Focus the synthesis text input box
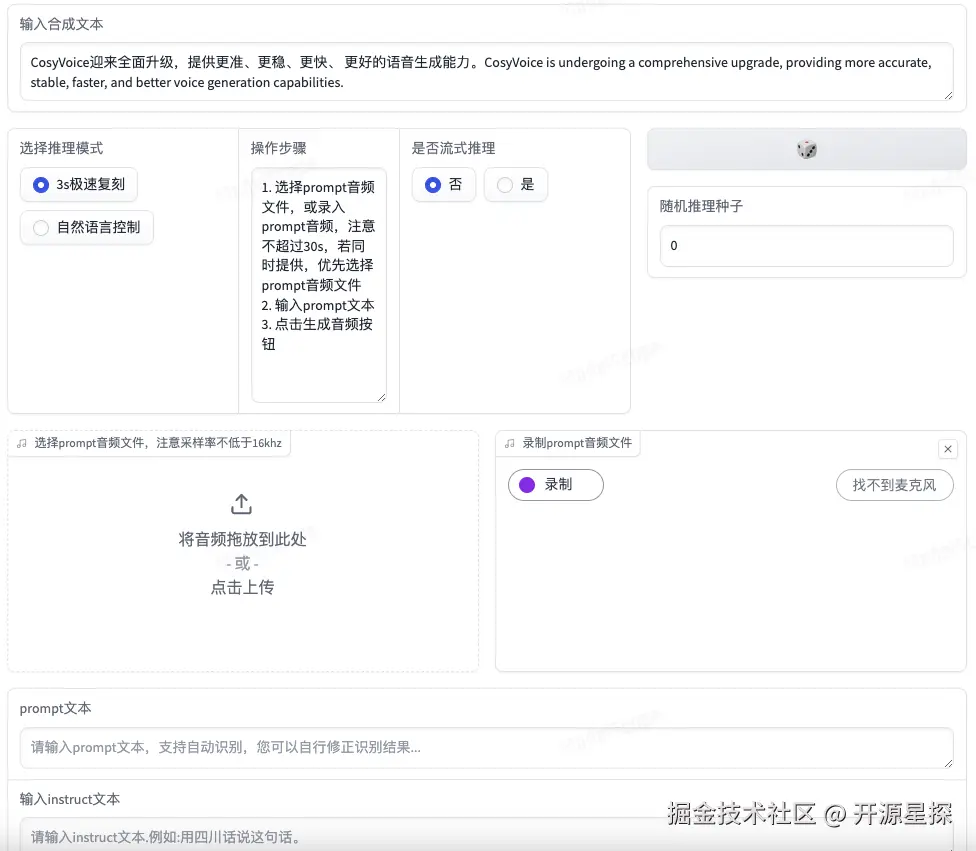Screen dimensions: 976x851 (487, 72)
